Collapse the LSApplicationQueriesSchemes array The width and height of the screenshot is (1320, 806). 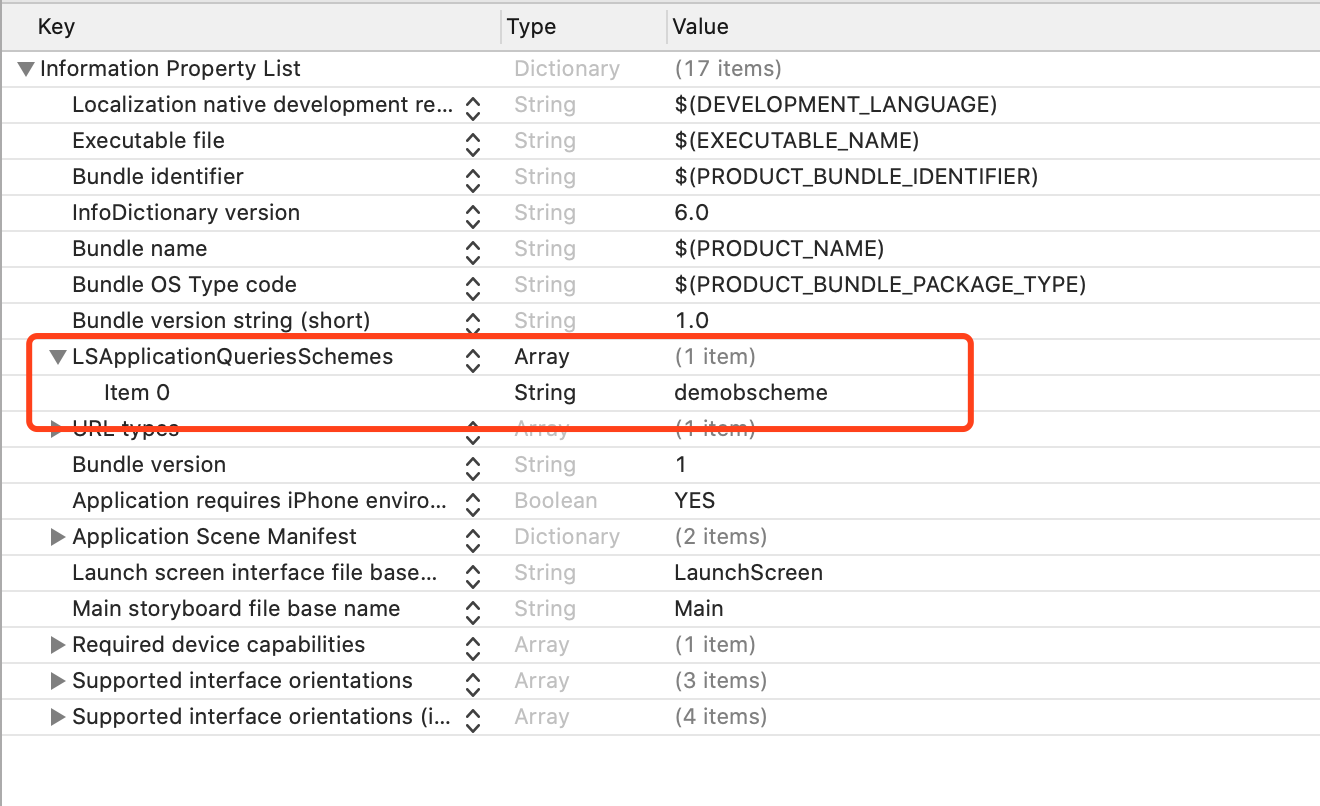(x=58, y=357)
